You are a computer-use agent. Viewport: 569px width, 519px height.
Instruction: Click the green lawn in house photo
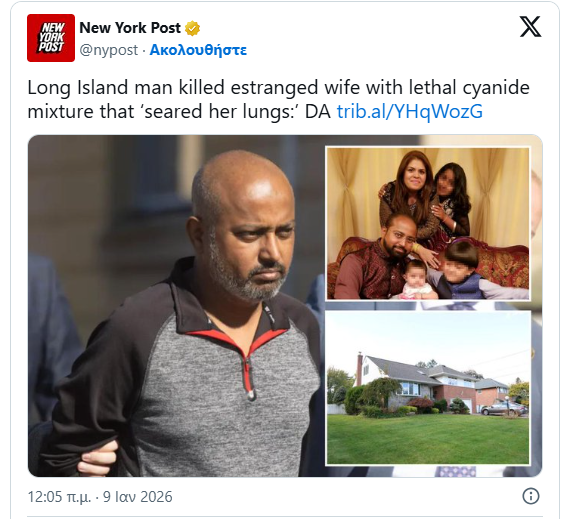[428, 438]
